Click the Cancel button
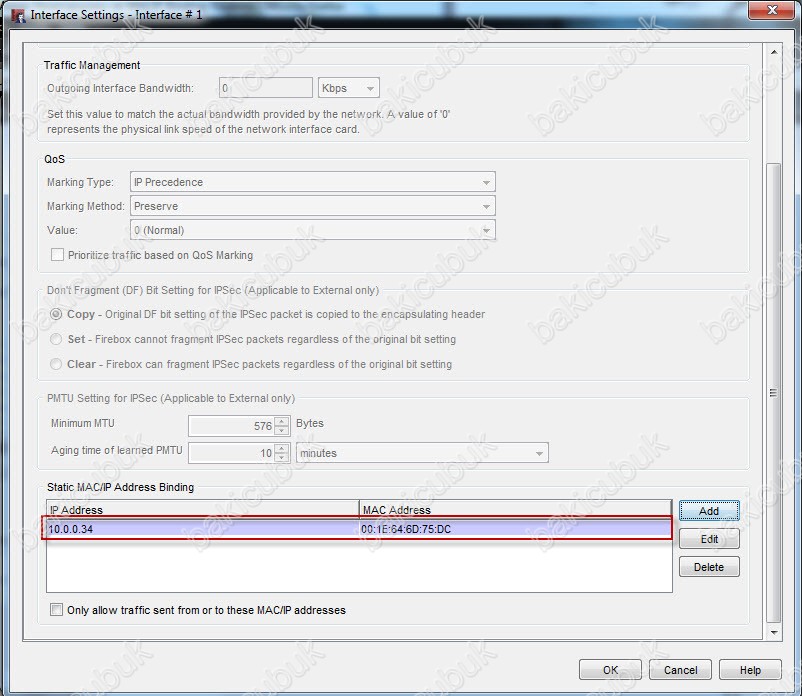Image resolution: width=802 pixels, height=696 pixels. 680,670
